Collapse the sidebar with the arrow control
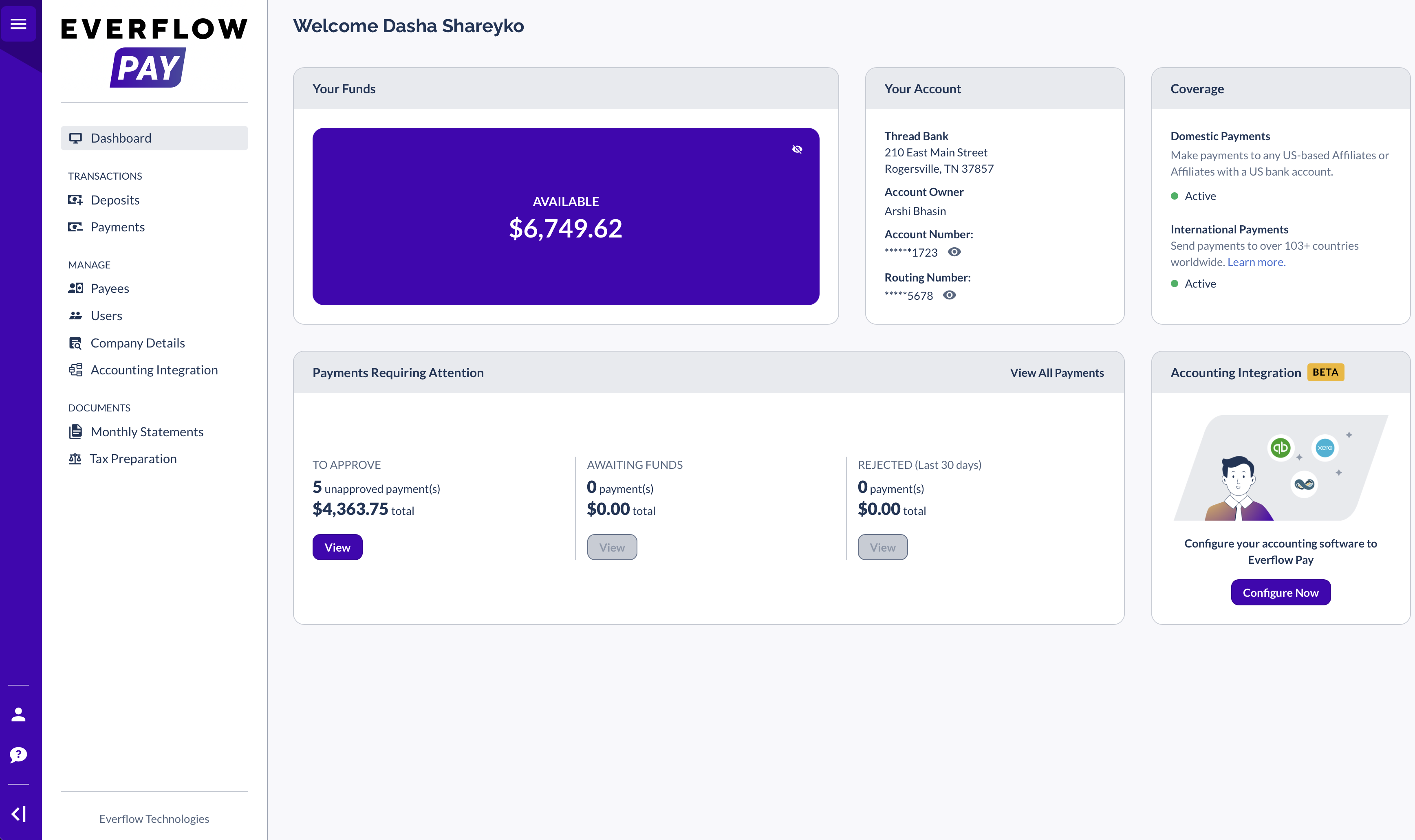 tap(19, 814)
